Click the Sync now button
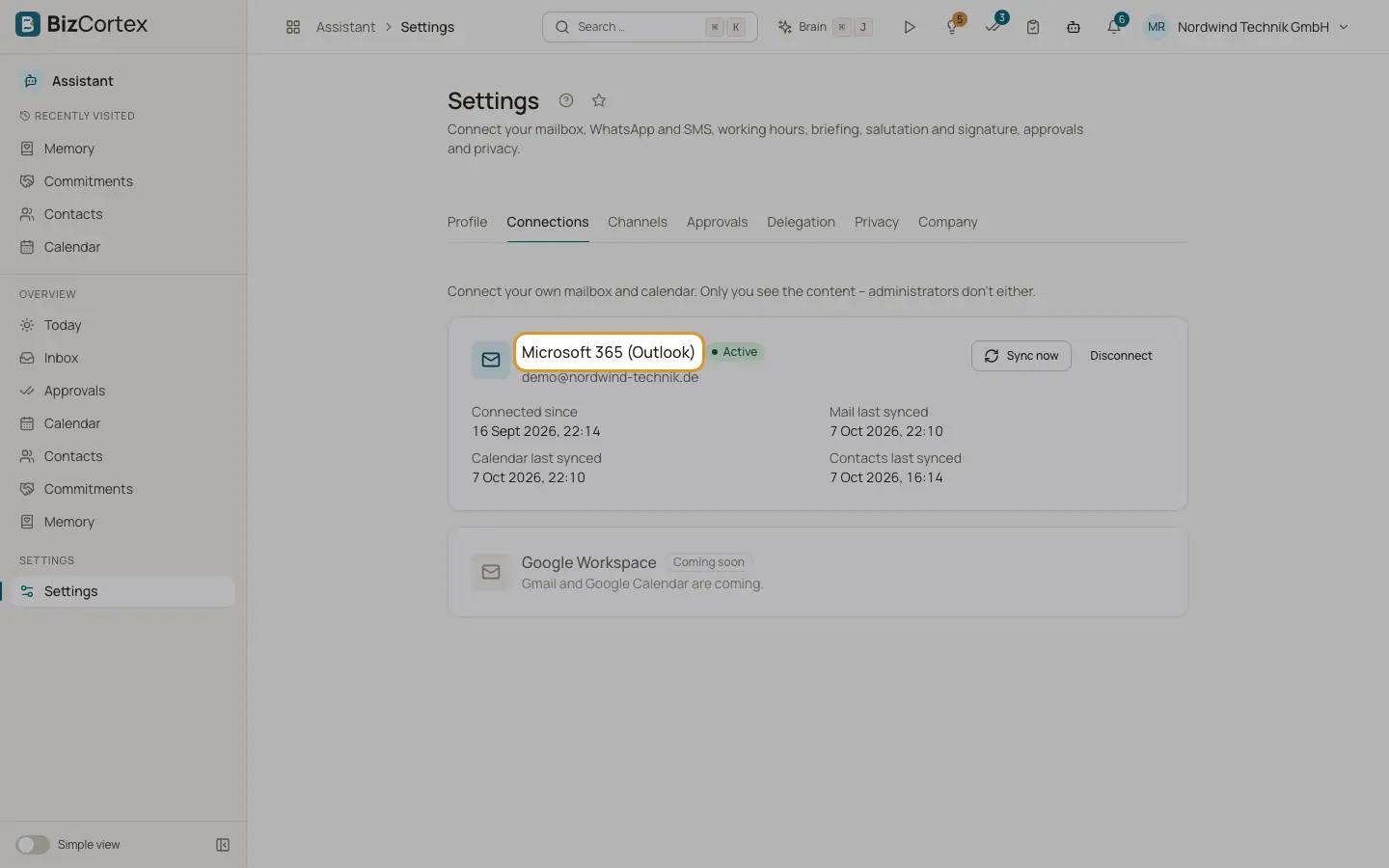 pyautogui.click(x=1021, y=356)
